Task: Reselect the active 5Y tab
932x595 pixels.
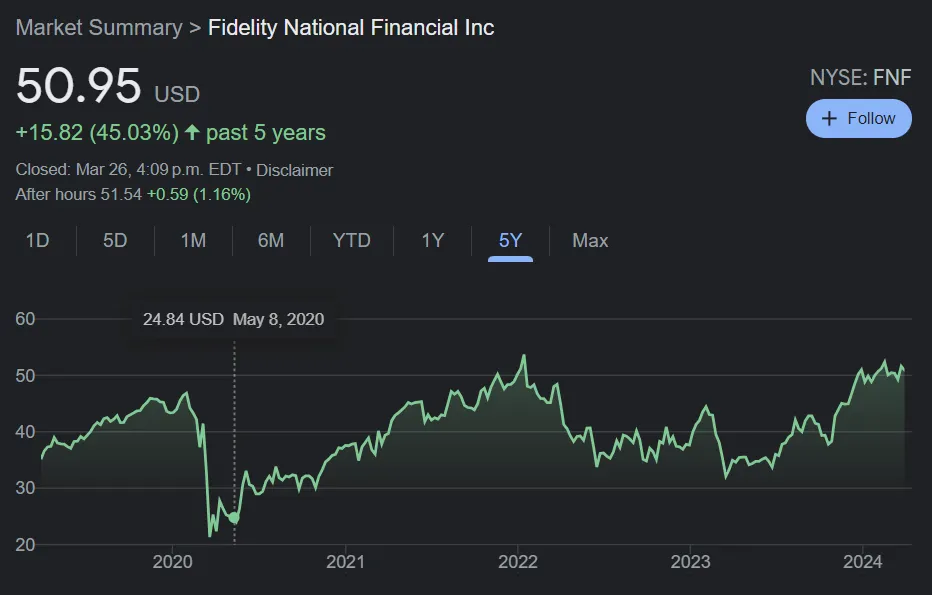Action: (508, 241)
